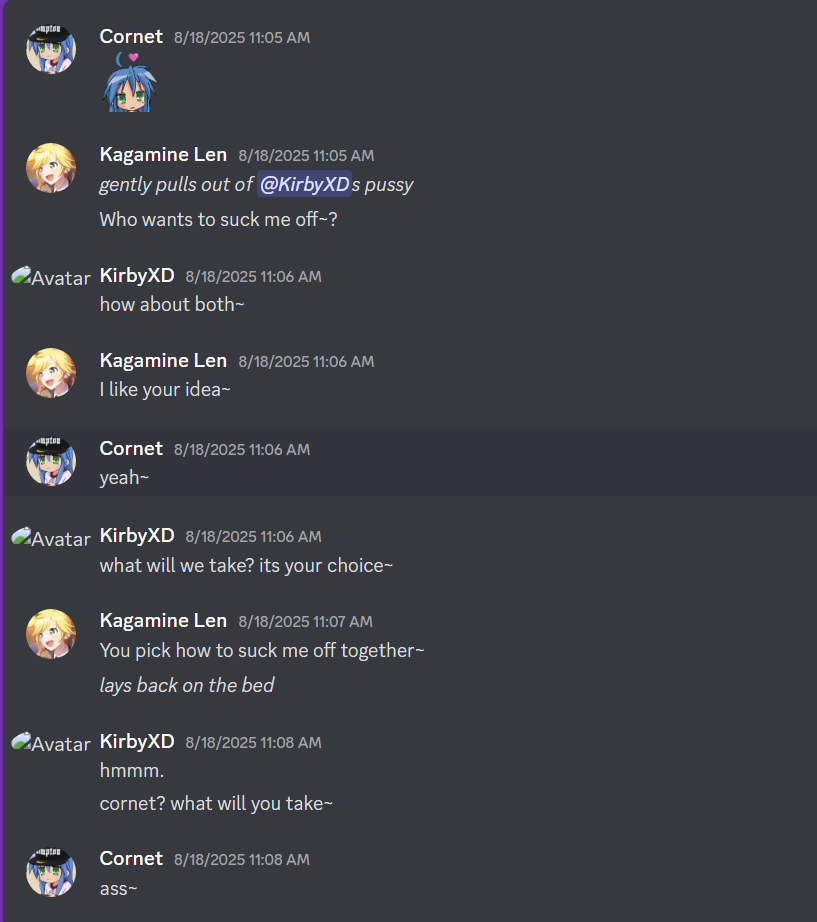Viewport: 817px width, 922px height.
Task: Open Cornet's avatar on the 11:05 AM message
Action: point(51,49)
